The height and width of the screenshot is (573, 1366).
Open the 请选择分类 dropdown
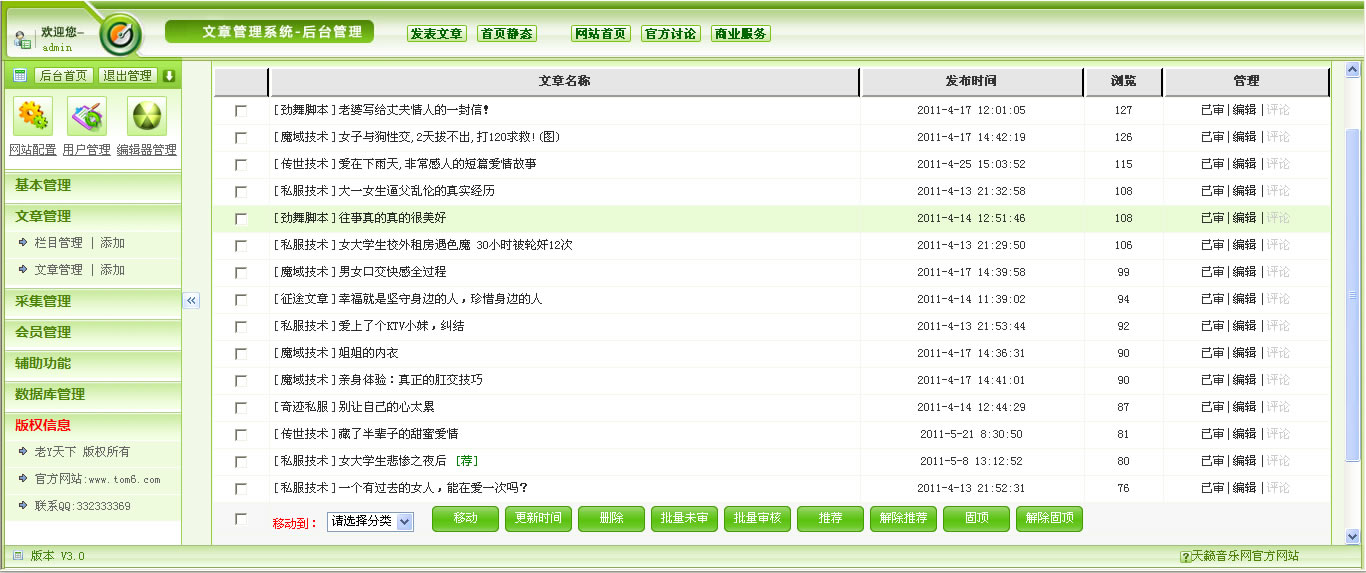coord(370,521)
